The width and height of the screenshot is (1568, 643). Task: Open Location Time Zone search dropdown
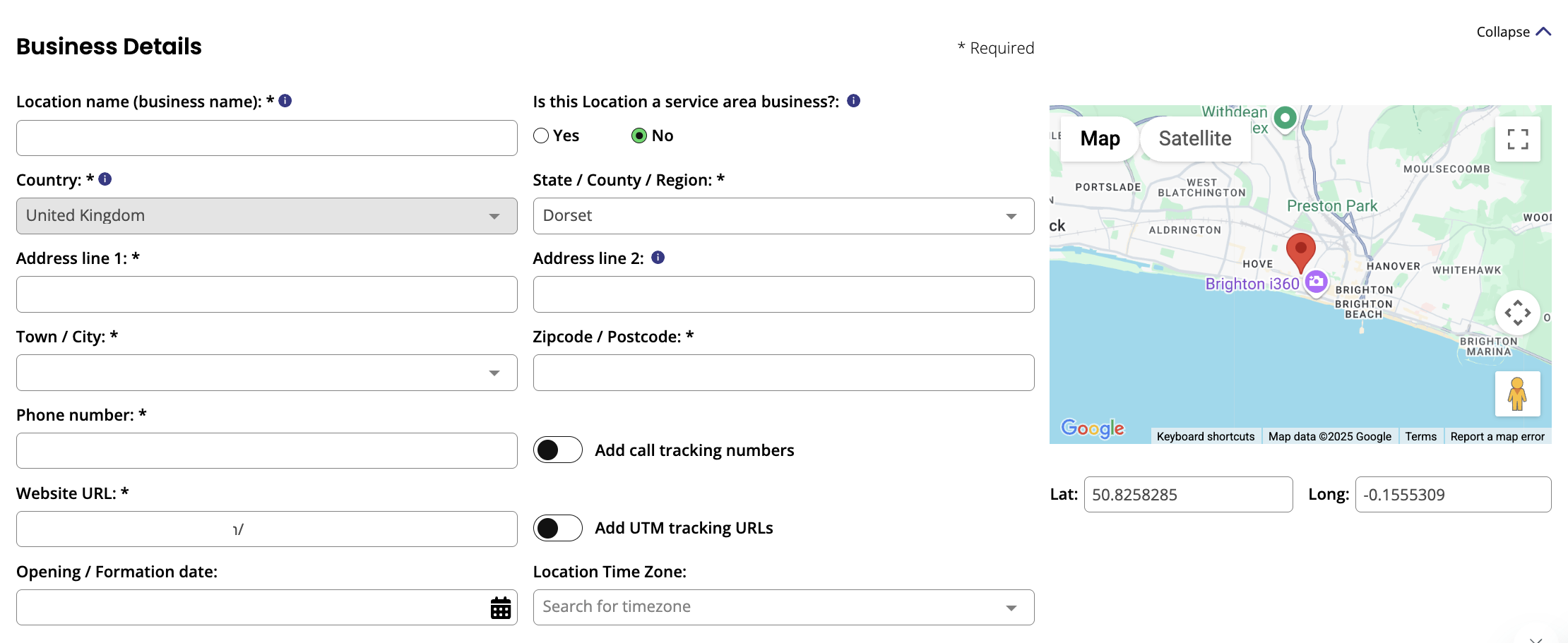(x=783, y=607)
